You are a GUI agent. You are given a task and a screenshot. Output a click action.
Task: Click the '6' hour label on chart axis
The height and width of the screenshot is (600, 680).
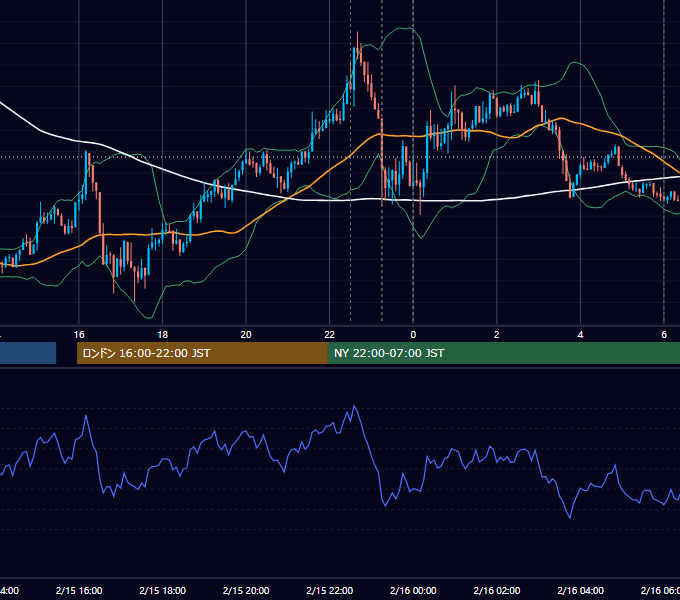[x=664, y=335]
